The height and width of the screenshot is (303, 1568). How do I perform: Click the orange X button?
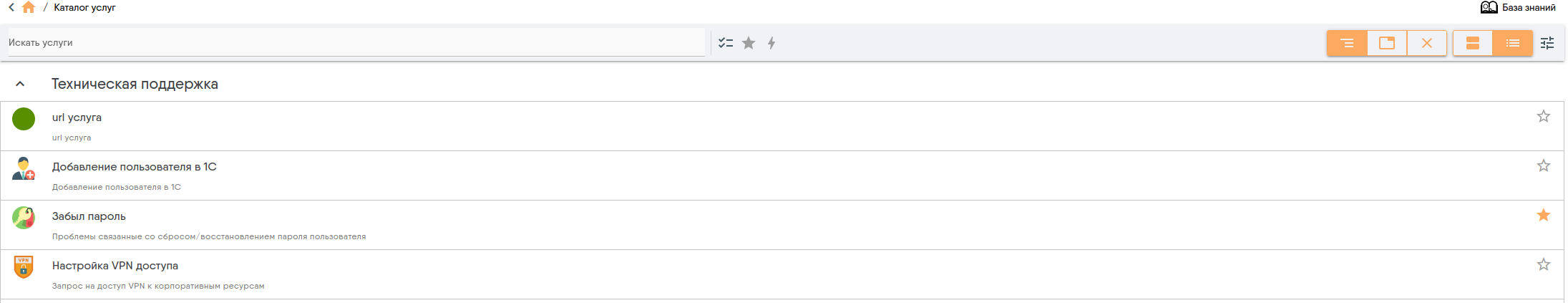coord(1427,43)
